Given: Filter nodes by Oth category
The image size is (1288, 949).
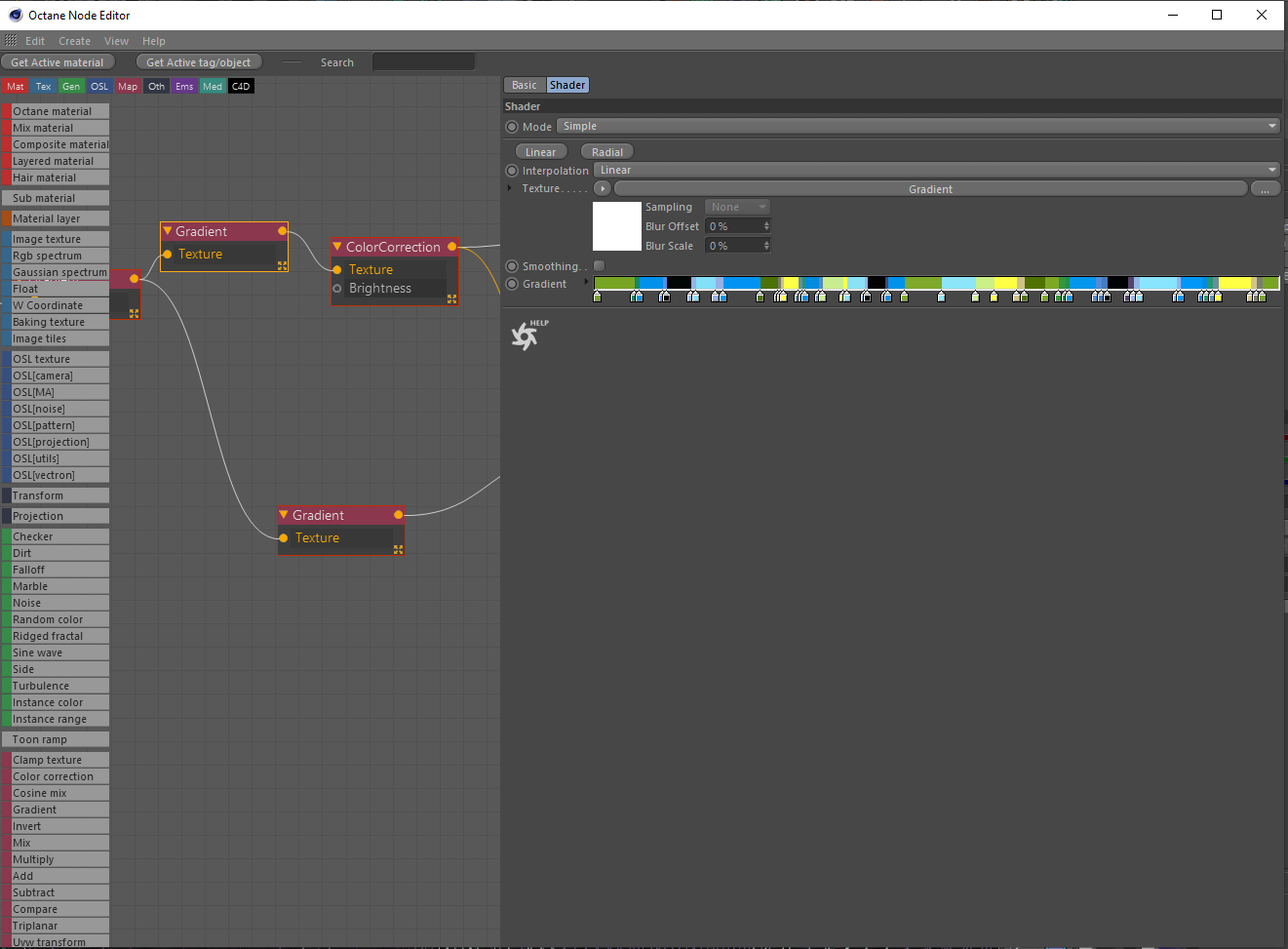Looking at the screenshot, I should 156,87.
